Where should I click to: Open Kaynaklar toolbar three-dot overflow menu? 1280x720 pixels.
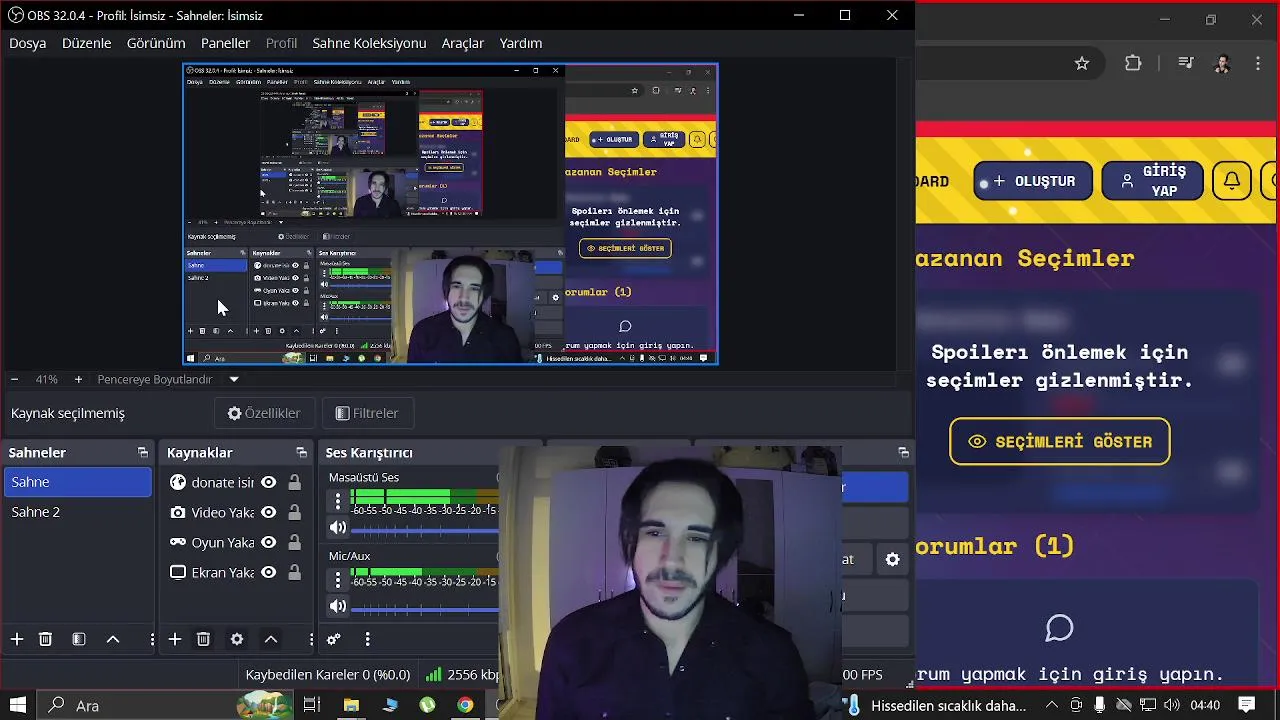311,639
